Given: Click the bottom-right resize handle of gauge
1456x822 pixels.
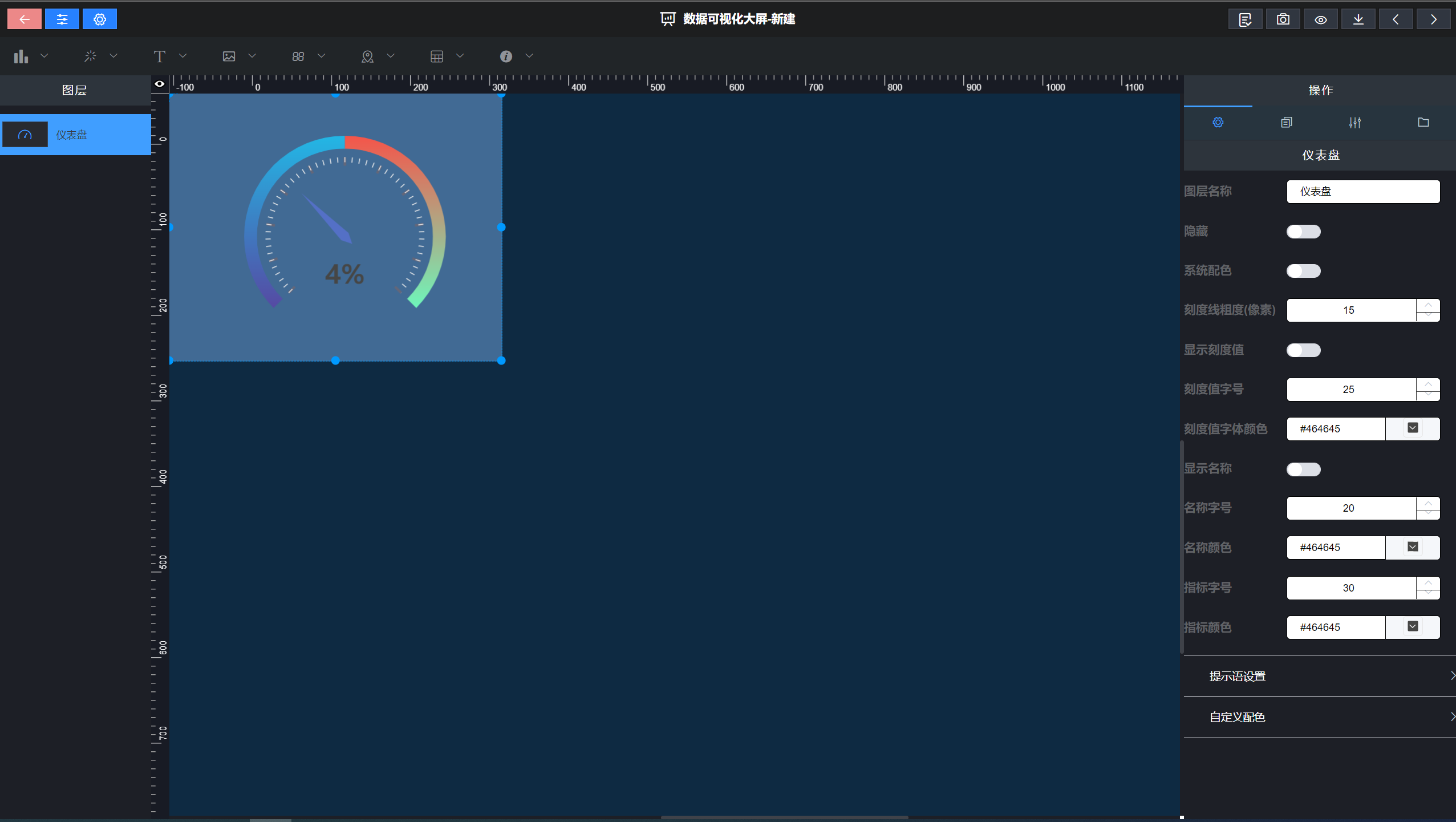Looking at the screenshot, I should pos(501,361).
